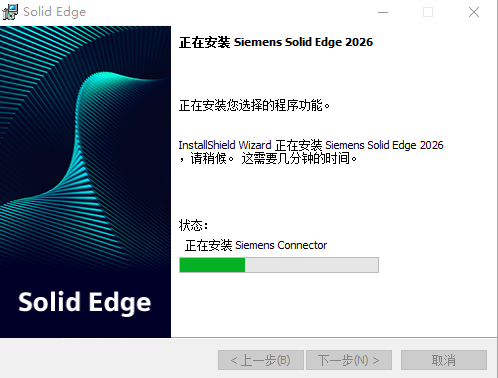
Task: Click the text 正在安装您选择的程序功能。
Action: [254, 105]
